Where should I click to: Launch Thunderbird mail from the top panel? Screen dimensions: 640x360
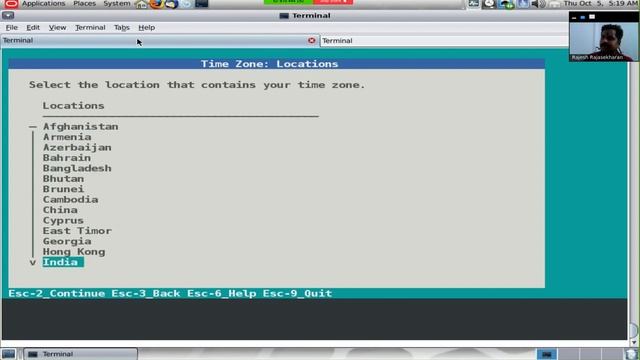[171, 4]
